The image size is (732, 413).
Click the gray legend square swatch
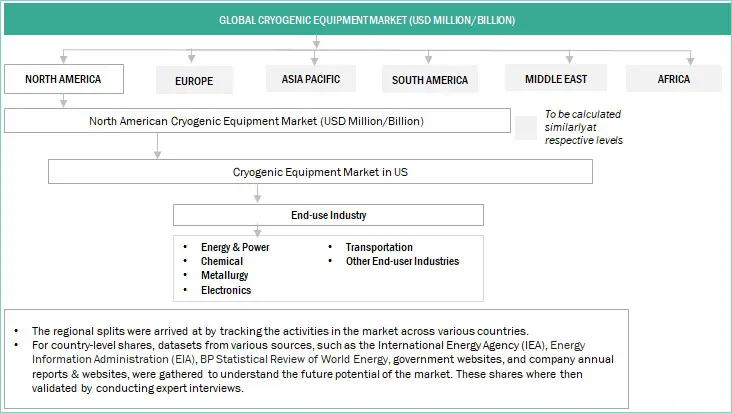[526, 127]
